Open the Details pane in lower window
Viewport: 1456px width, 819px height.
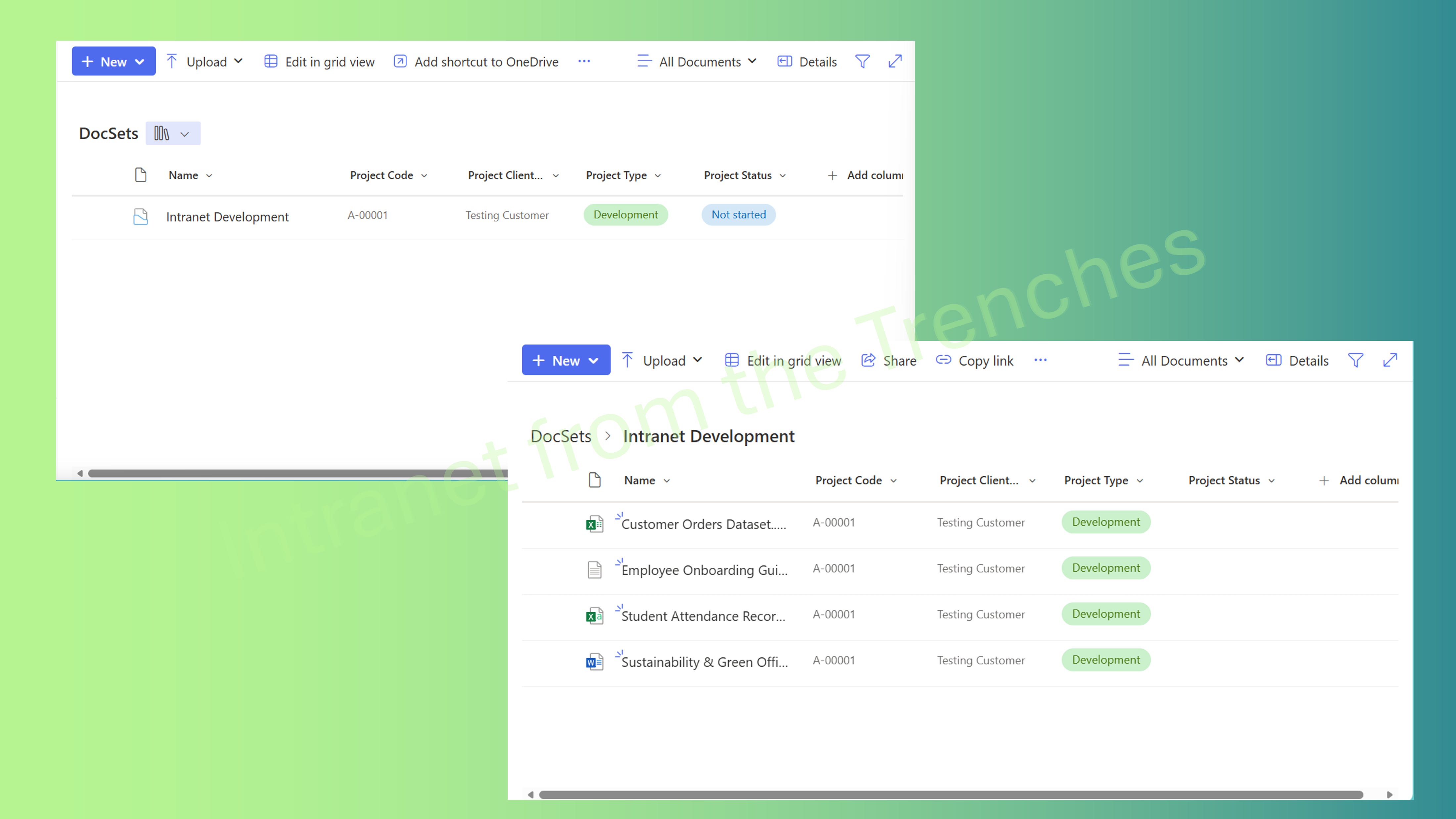1297,361
